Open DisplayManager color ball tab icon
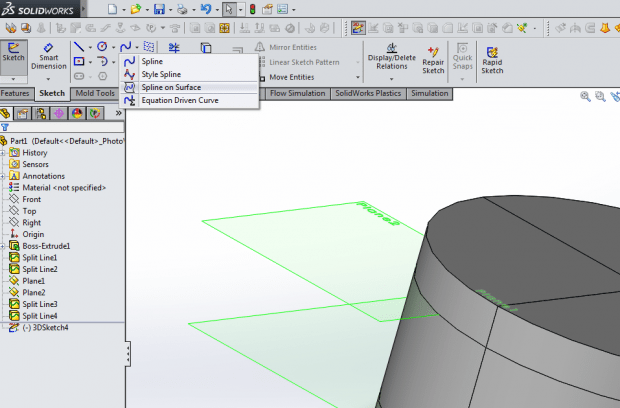 click(x=77, y=113)
